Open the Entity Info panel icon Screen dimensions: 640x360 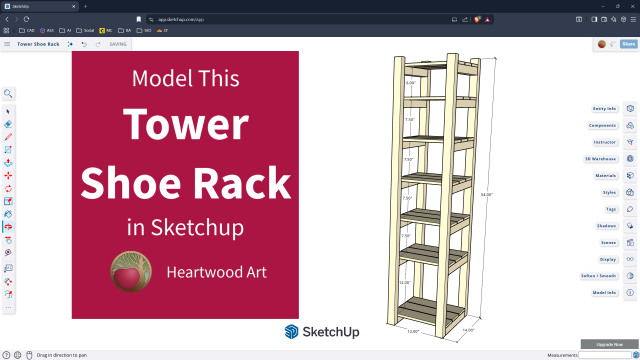coord(630,109)
